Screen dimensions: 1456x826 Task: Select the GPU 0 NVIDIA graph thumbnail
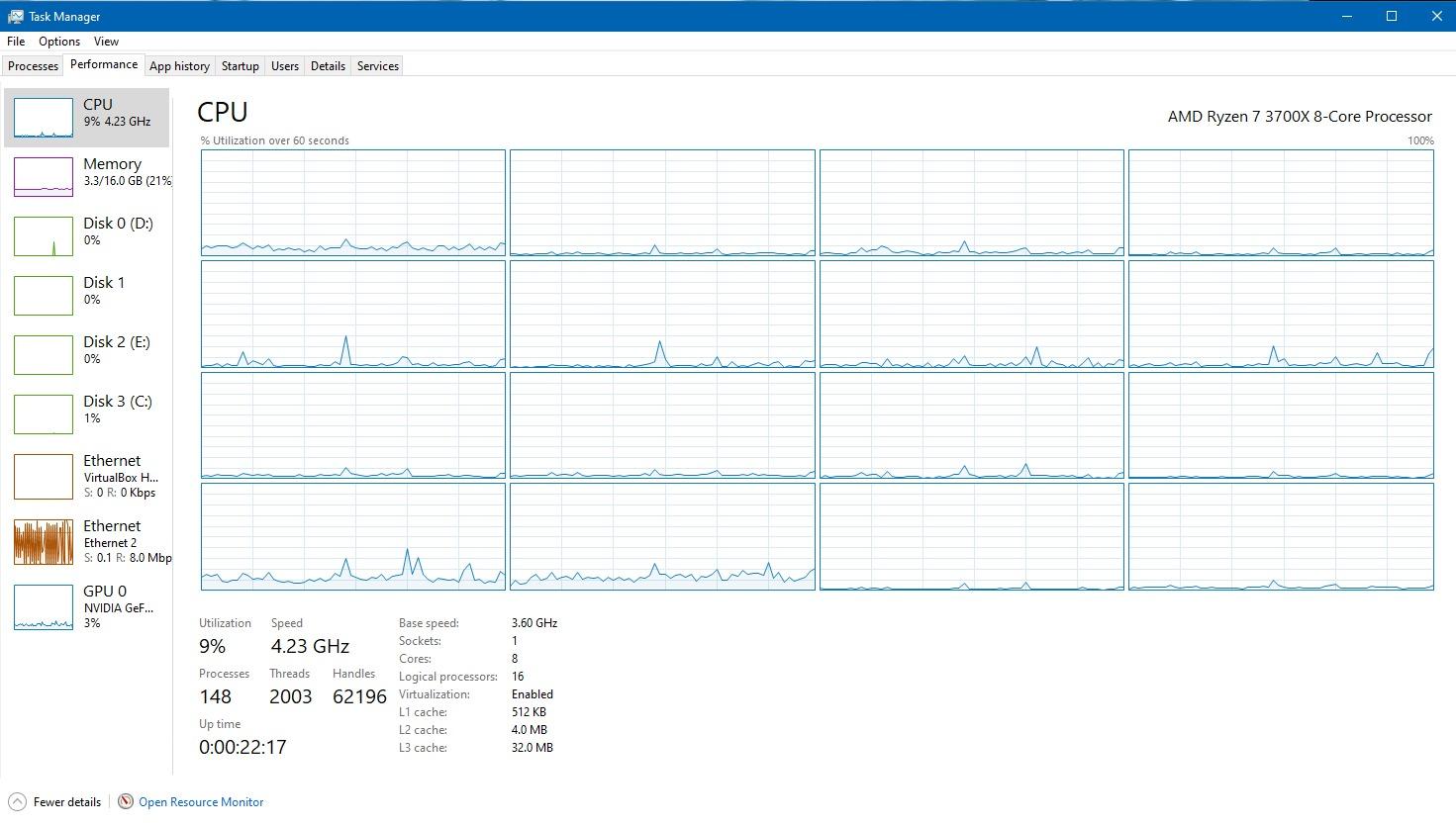(44, 607)
